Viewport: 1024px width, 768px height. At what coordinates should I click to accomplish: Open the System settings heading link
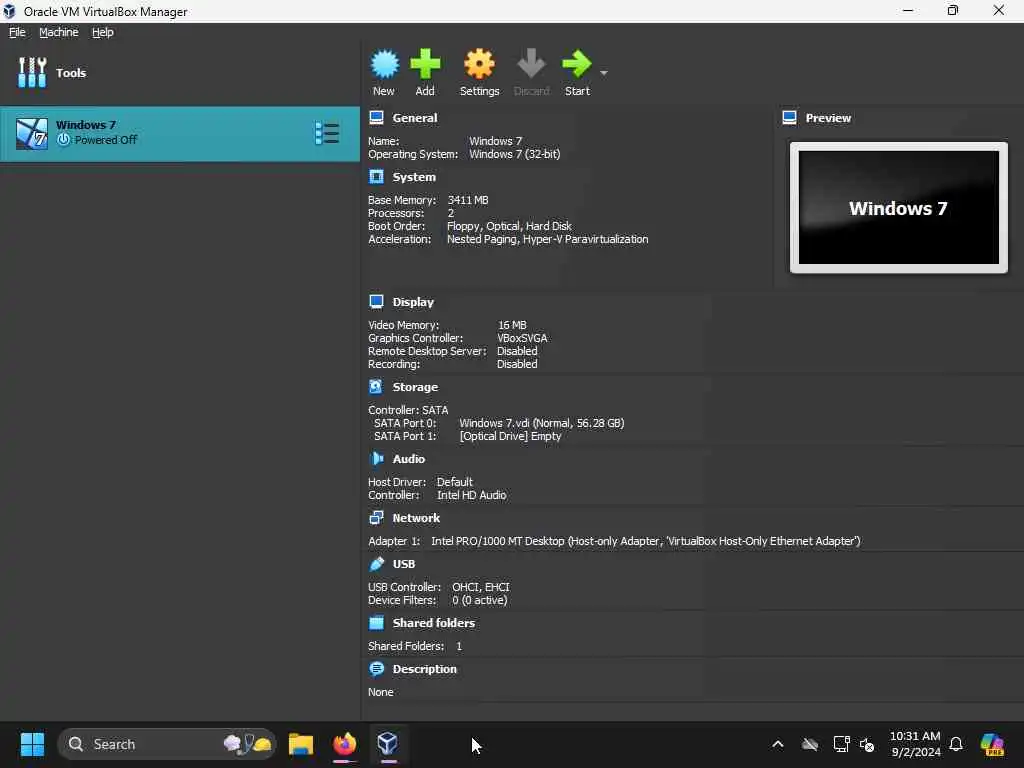[x=414, y=177]
